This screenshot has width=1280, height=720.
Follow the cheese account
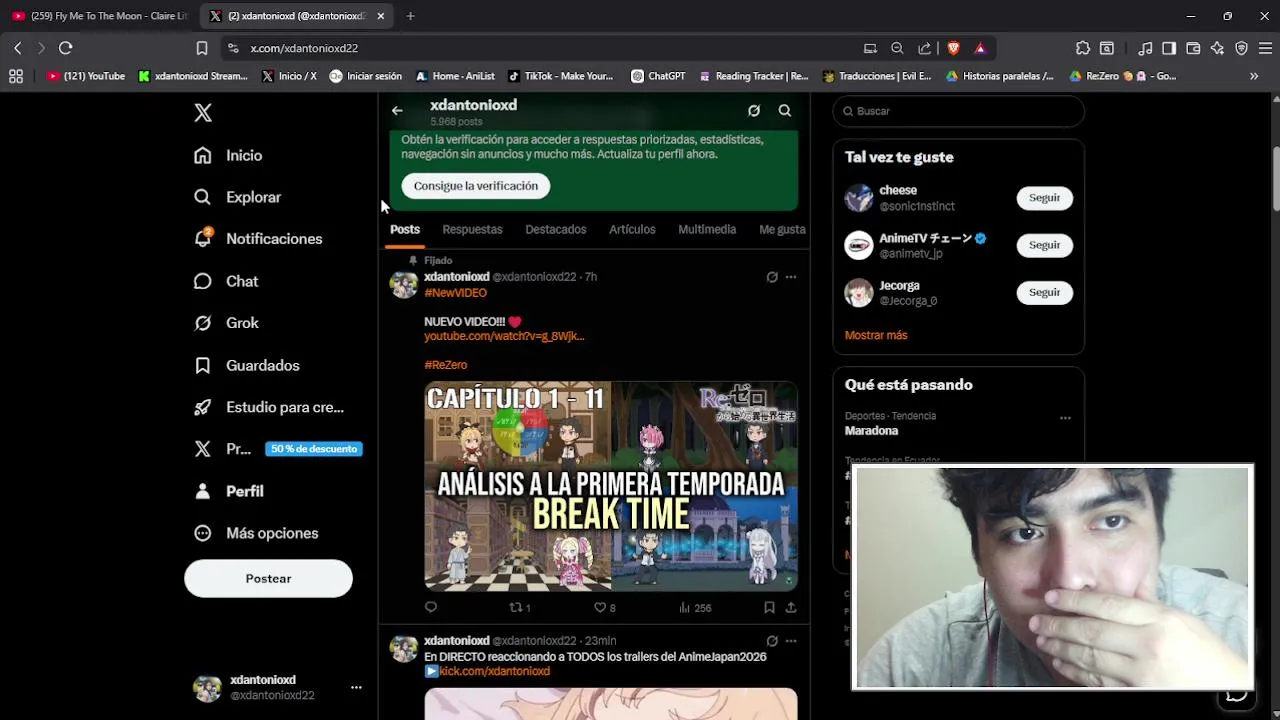(1044, 198)
